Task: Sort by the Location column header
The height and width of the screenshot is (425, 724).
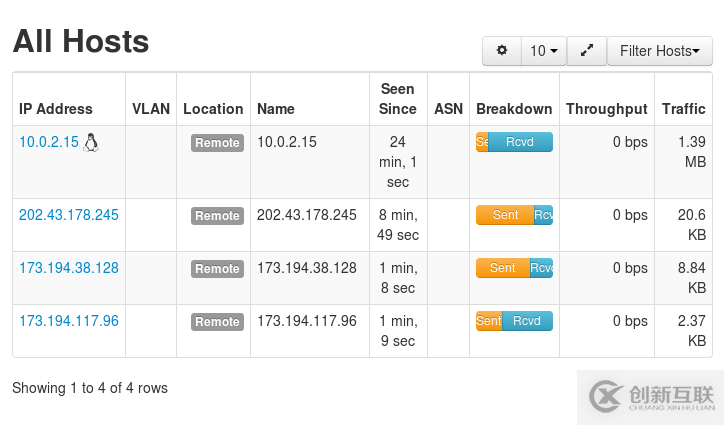Action: coord(213,109)
